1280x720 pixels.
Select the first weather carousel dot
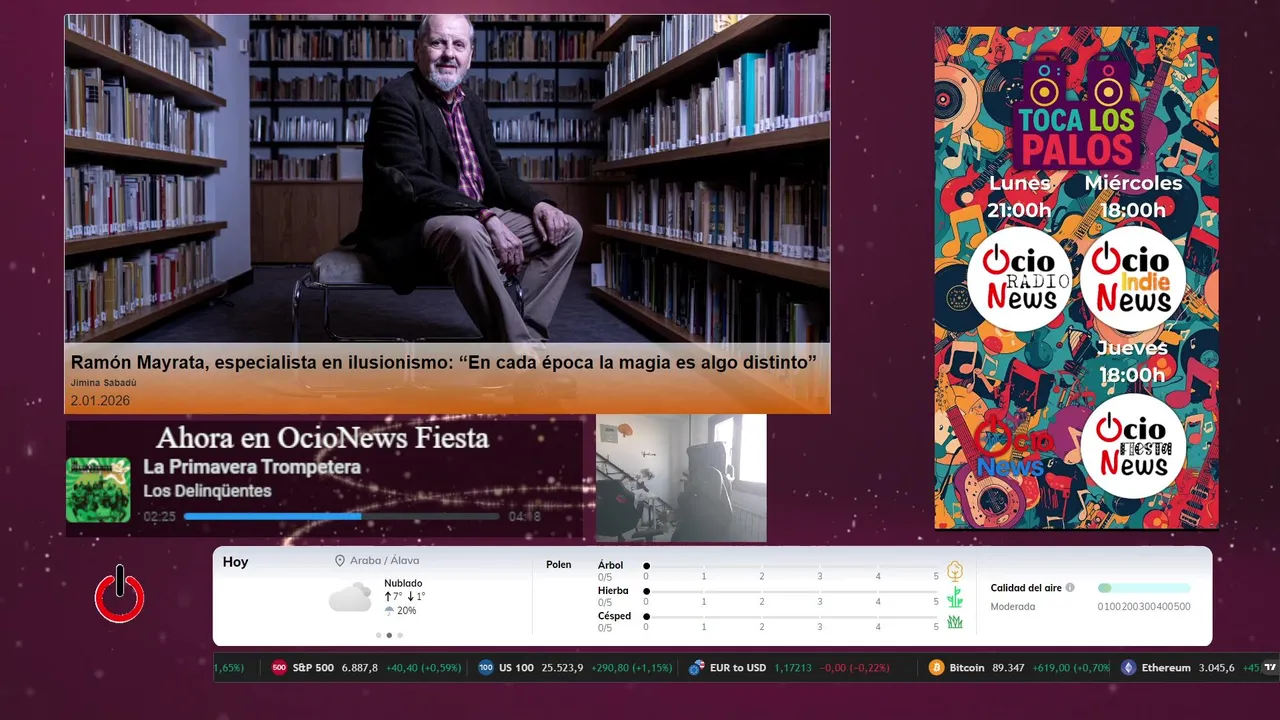pyautogui.click(x=378, y=635)
